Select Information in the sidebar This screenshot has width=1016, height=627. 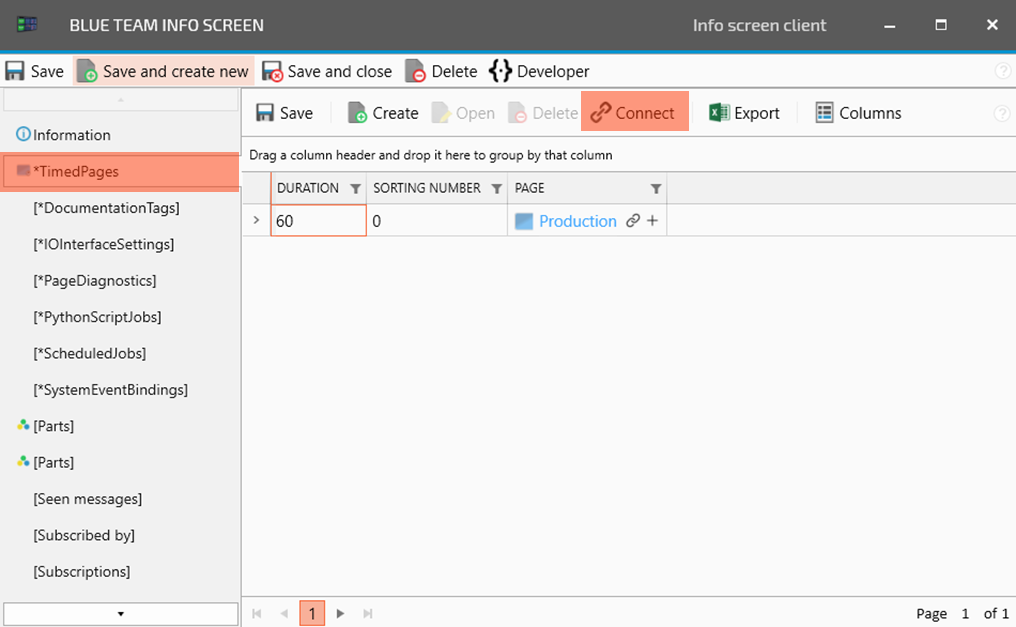[x=71, y=135]
